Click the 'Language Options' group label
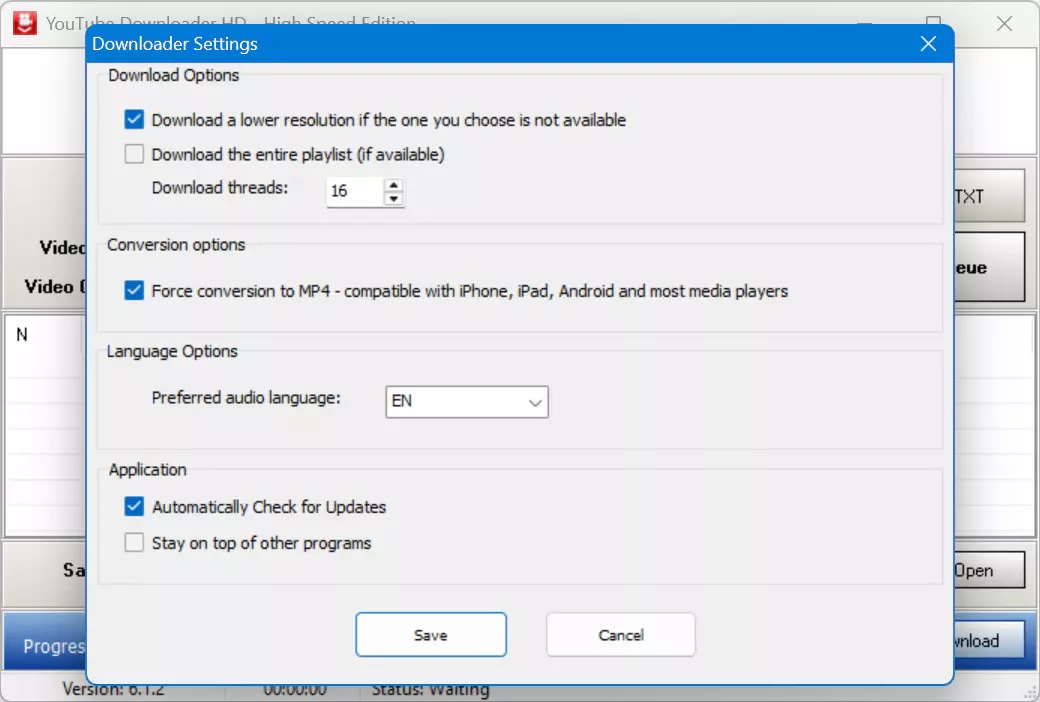 tap(172, 351)
